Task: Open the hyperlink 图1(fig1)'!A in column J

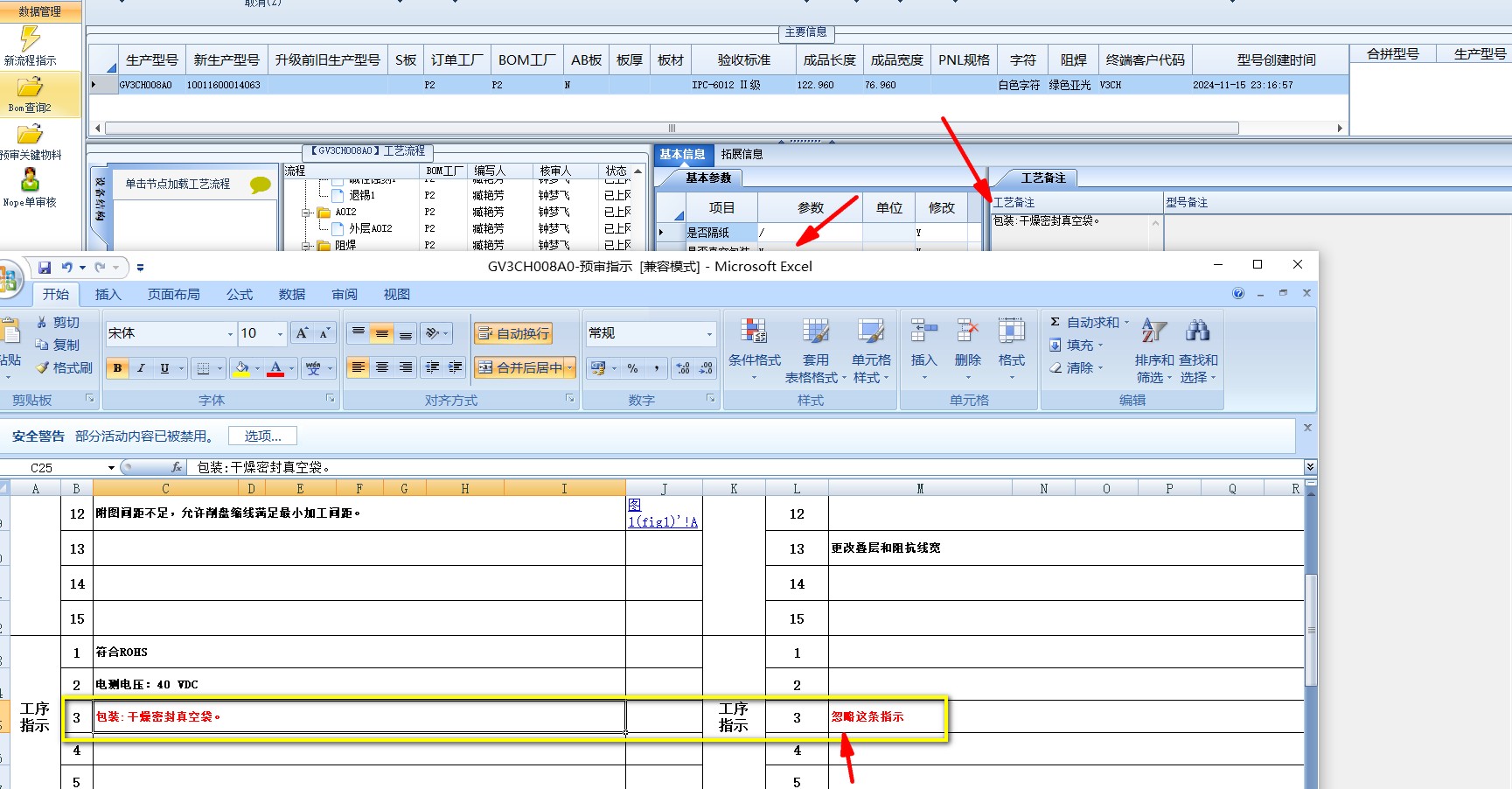Action: pos(663,513)
